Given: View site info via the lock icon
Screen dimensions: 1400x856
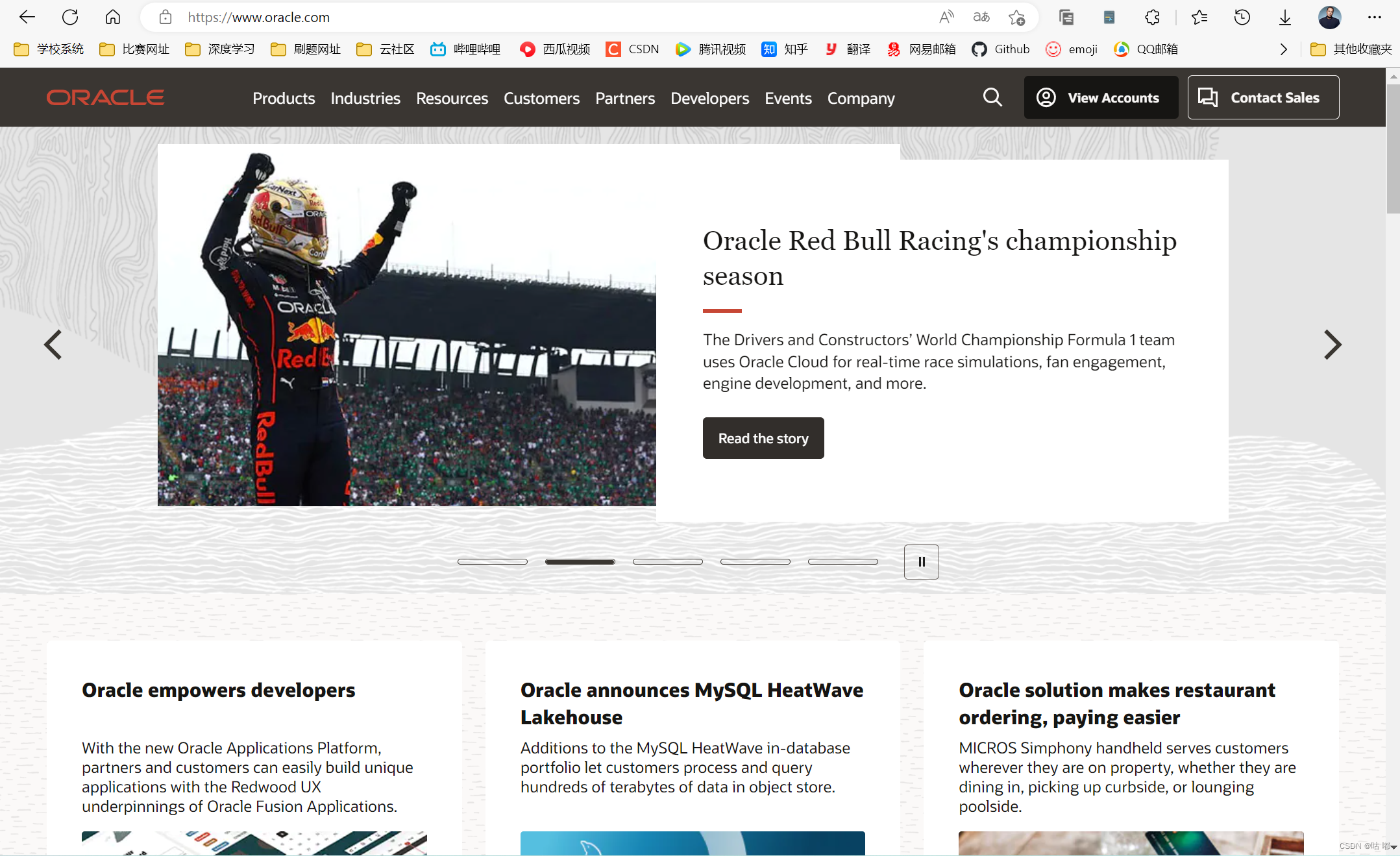Looking at the screenshot, I should tap(166, 18).
